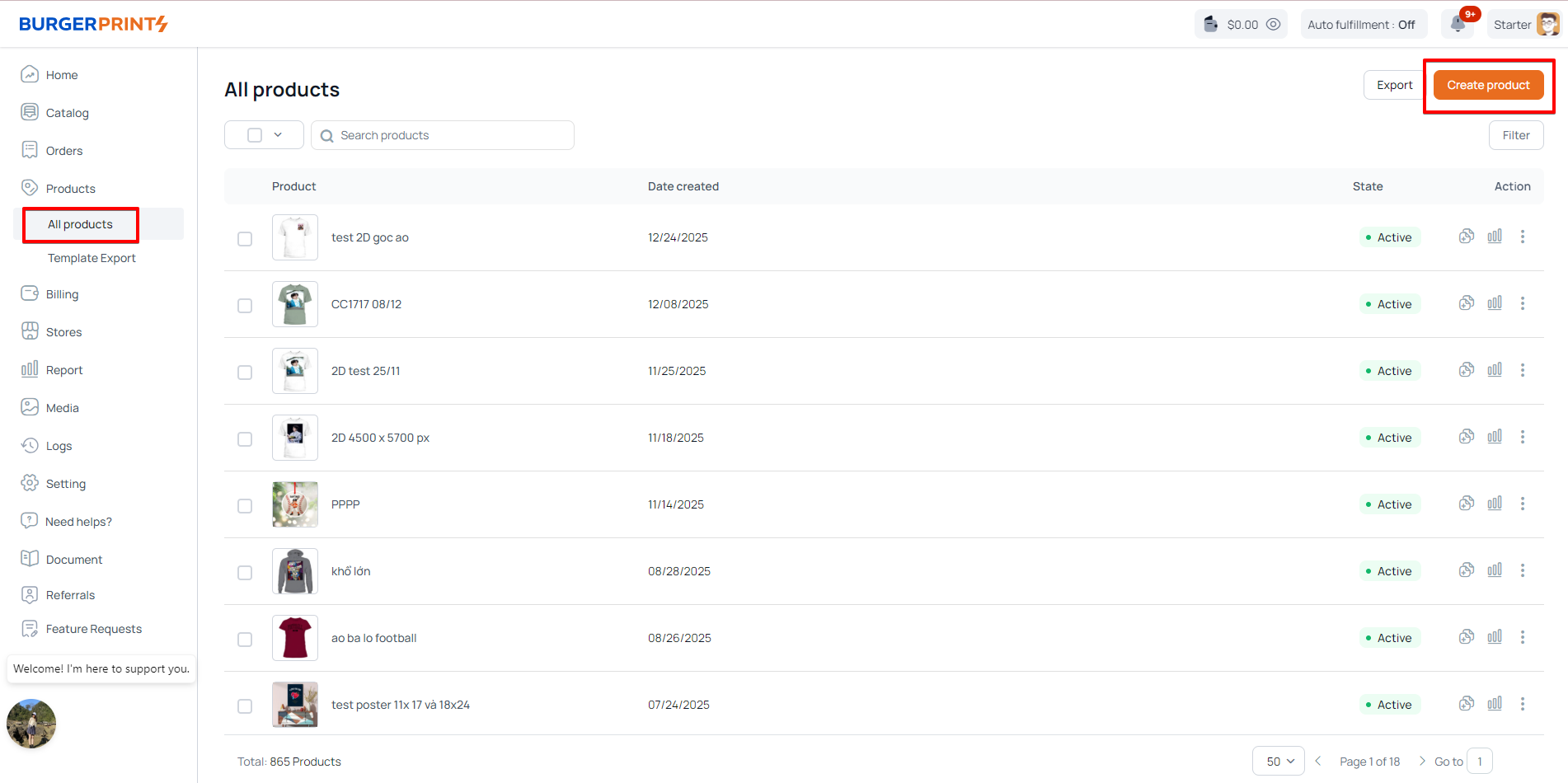The image size is (1568, 783).
Task: Expand the bulk select dropdown arrow
Action: pos(278,135)
